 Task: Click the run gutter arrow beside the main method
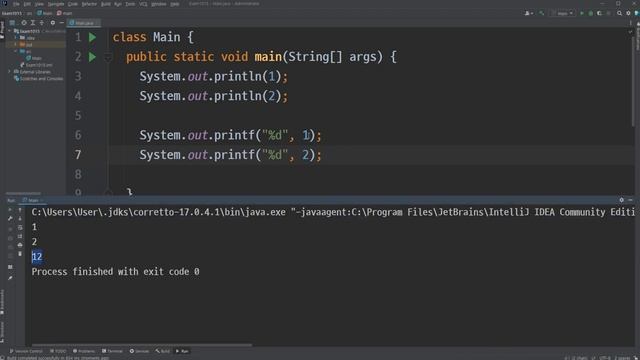pyautogui.click(x=93, y=57)
